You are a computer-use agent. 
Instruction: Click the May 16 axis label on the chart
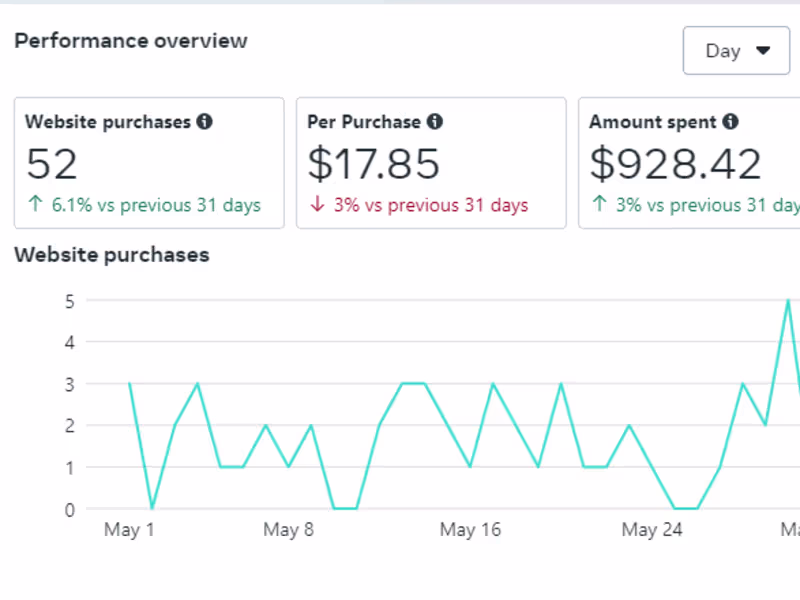click(x=470, y=529)
